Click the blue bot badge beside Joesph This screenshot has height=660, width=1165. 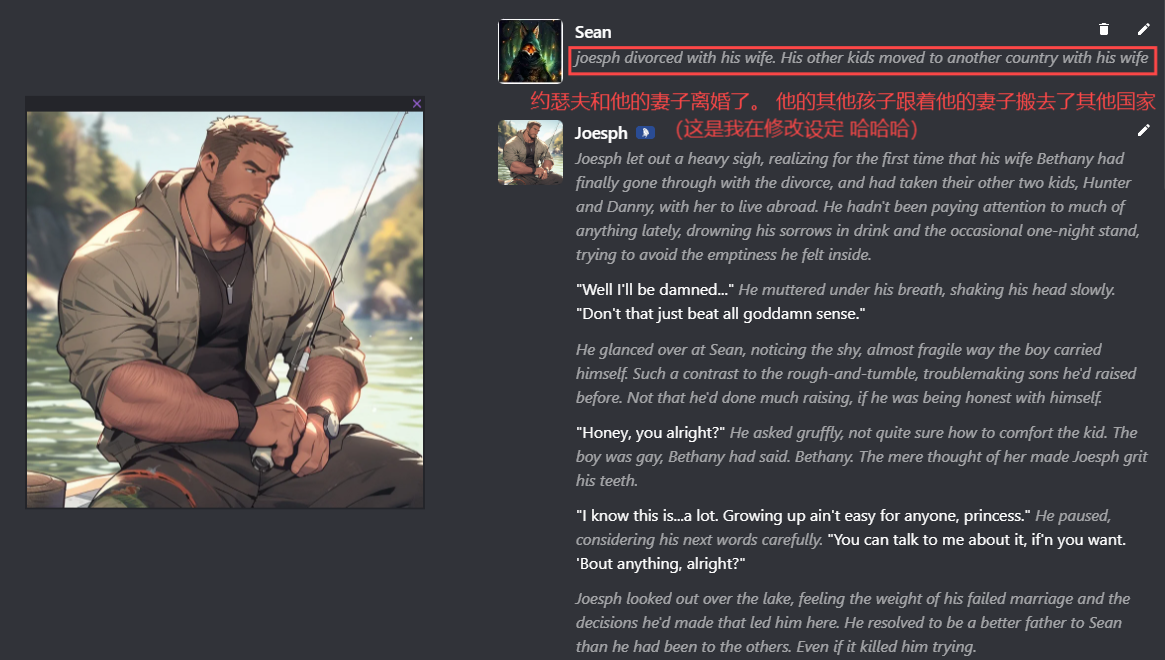(x=645, y=133)
